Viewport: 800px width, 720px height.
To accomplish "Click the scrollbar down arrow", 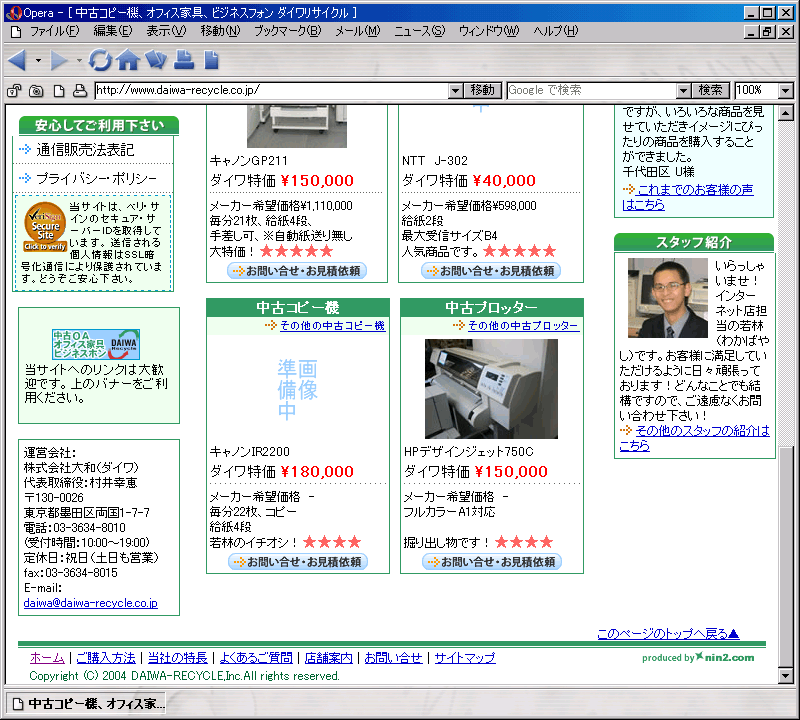I will click(x=786, y=676).
